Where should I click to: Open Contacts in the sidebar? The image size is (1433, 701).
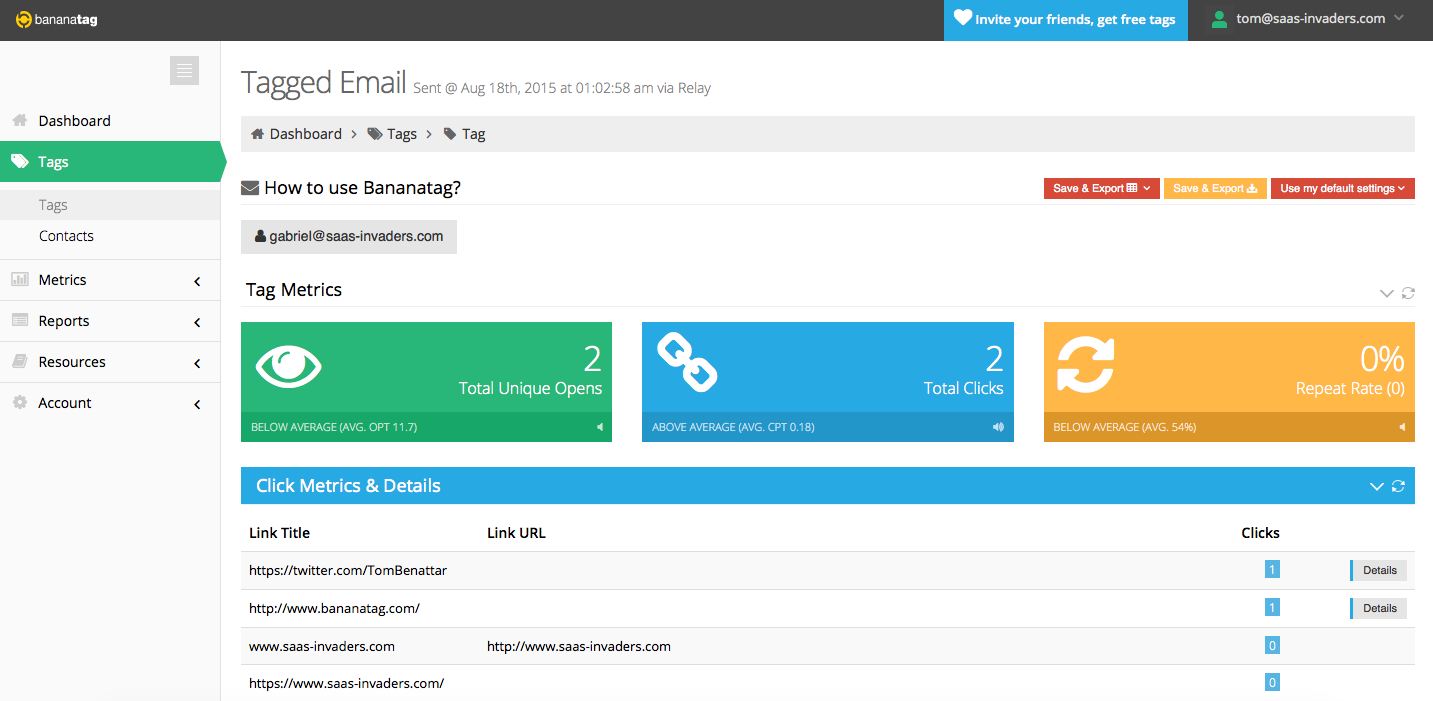110,236
